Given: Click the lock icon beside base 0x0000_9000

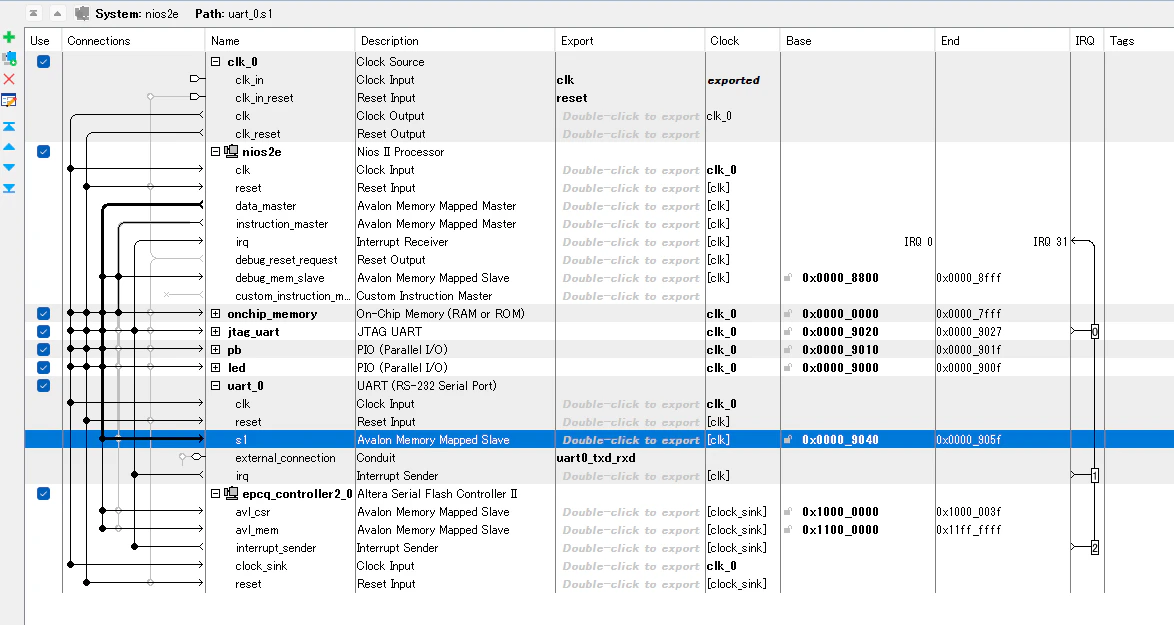Looking at the screenshot, I should [x=788, y=368].
